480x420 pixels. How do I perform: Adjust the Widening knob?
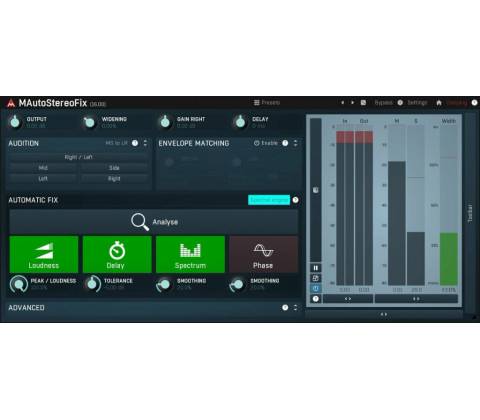click(x=89, y=122)
